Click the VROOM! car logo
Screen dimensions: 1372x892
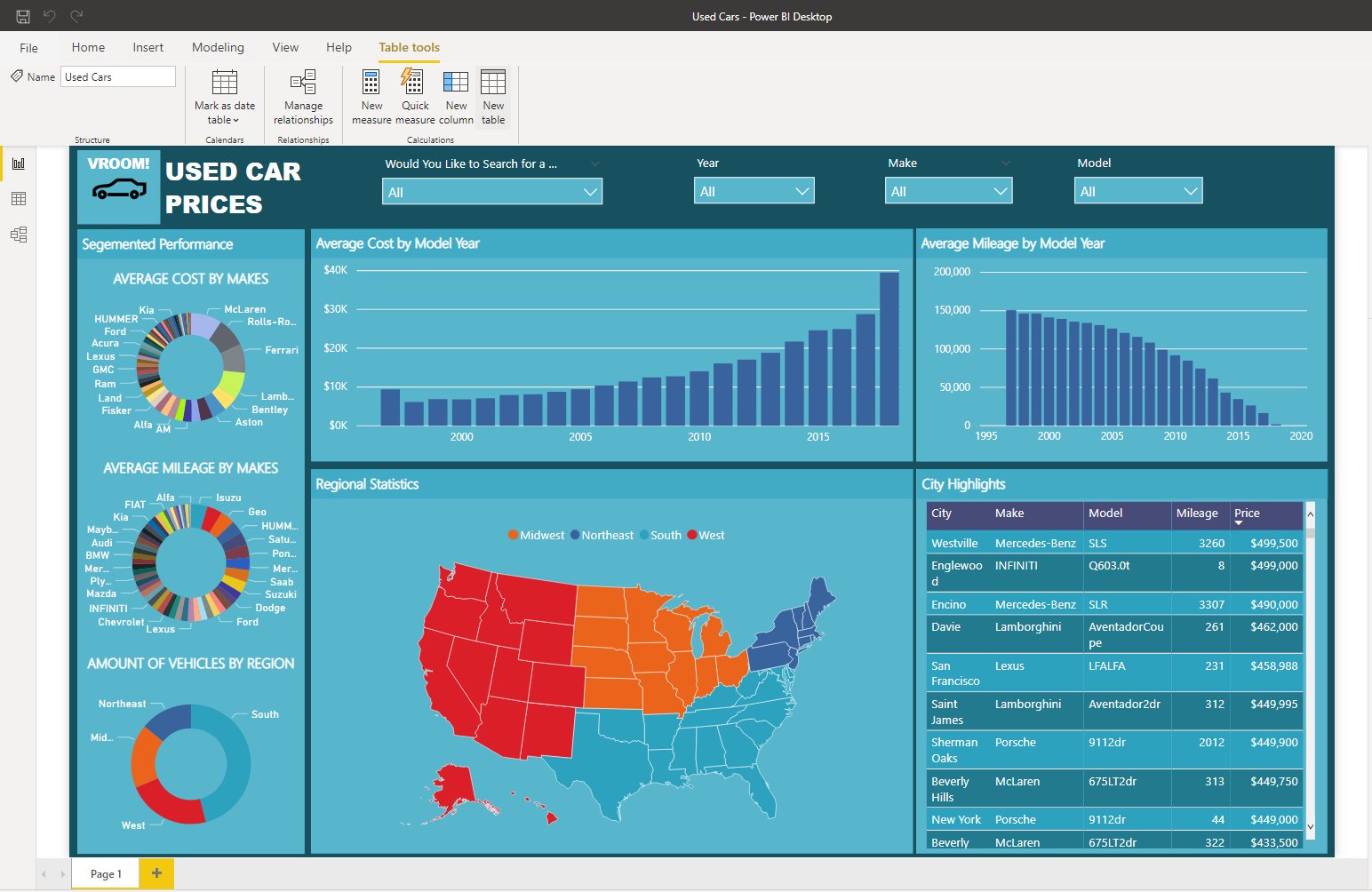[119, 187]
